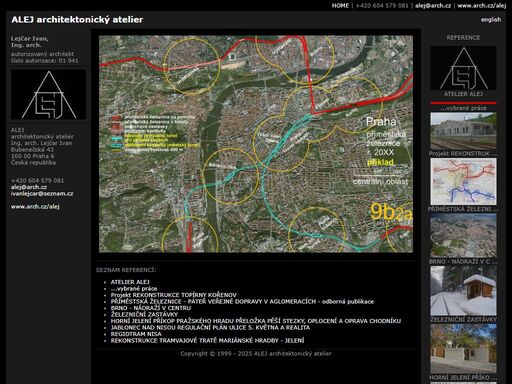Click the +420 604 579 081 number in top bar
This screenshot has height=384, width=512.
pyautogui.click(x=382, y=6)
